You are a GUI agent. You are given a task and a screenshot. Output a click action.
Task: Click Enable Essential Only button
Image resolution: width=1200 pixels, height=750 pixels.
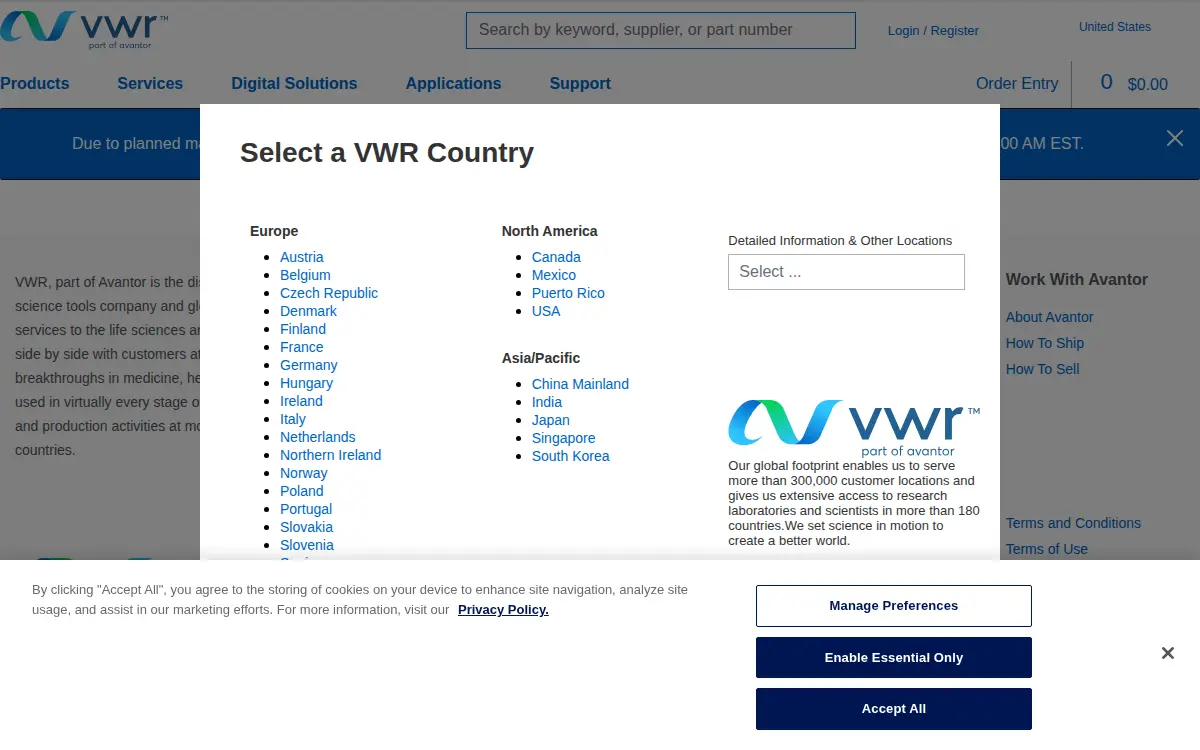click(x=894, y=658)
